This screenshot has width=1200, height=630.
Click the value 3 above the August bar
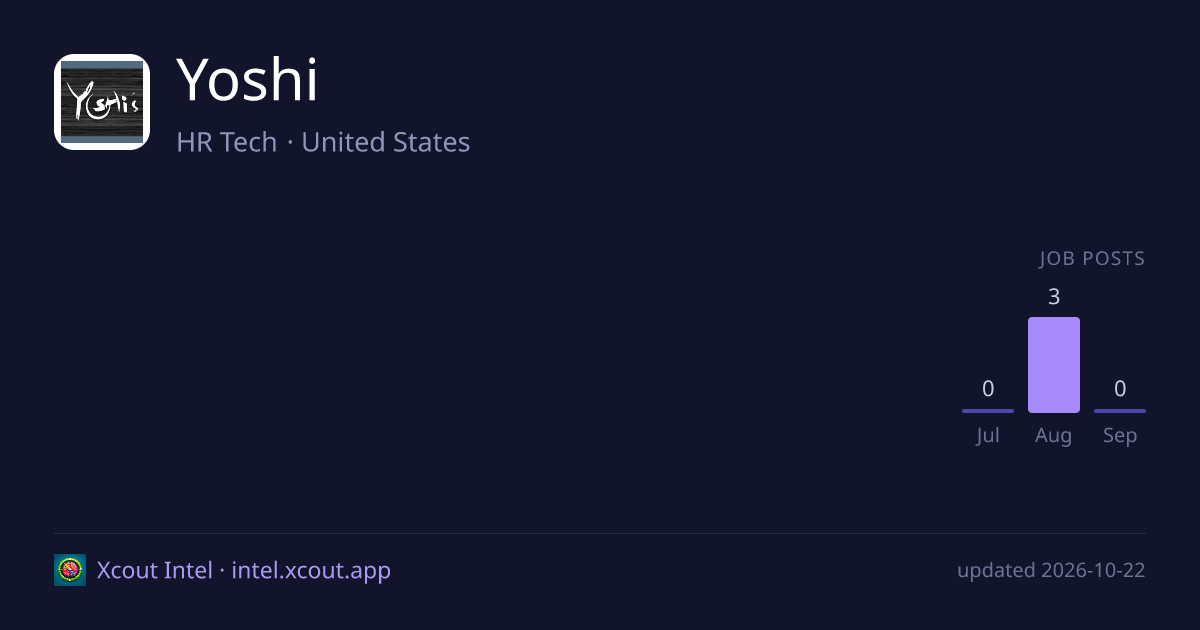(x=1054, y=297)
